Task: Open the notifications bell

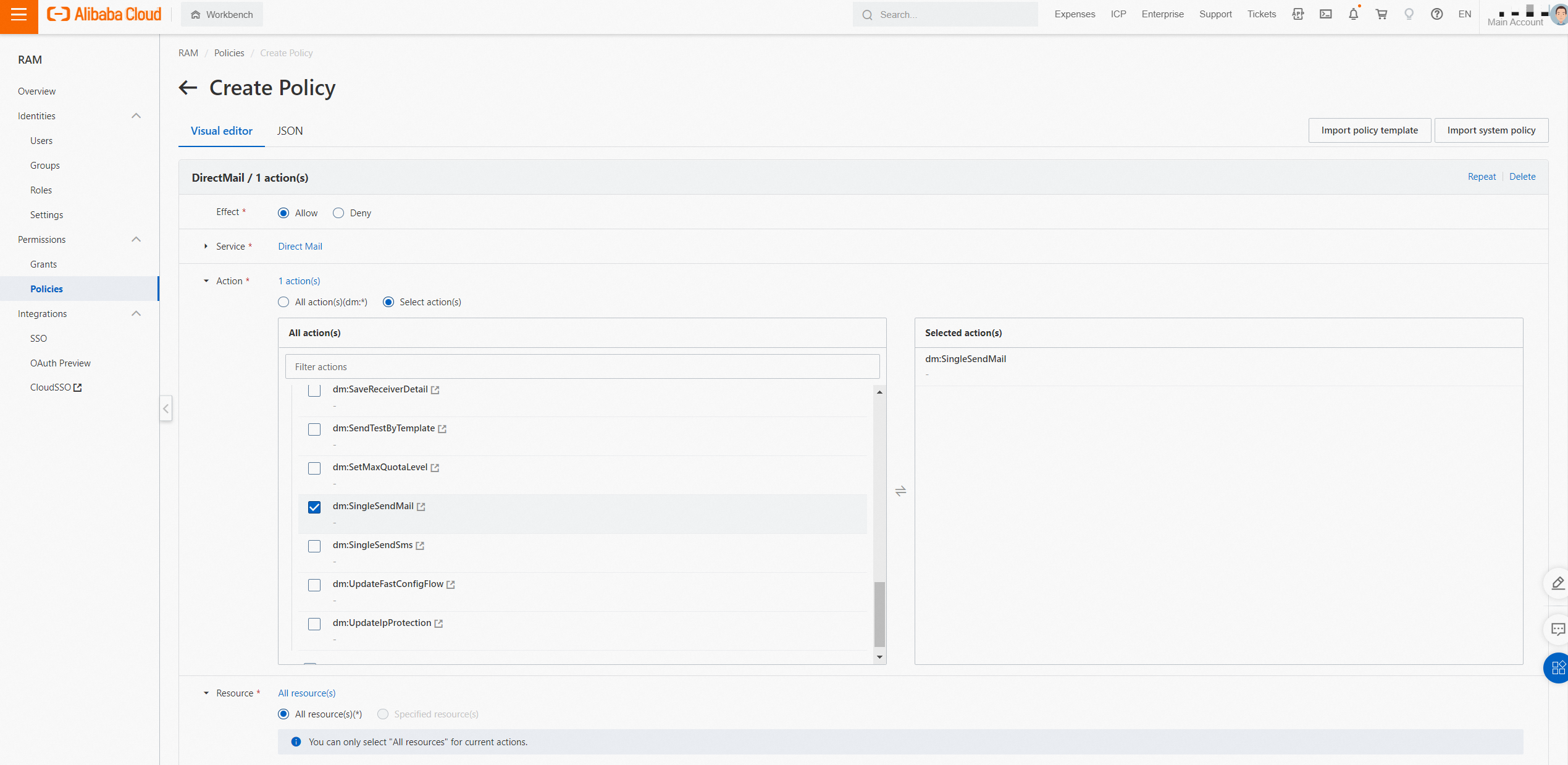Action: (1354, 14)
